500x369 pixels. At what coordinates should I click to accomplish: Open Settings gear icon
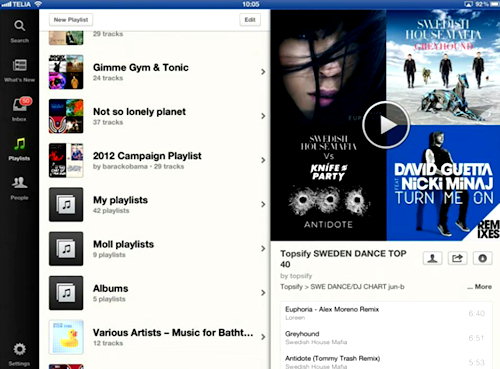[19, 349]
